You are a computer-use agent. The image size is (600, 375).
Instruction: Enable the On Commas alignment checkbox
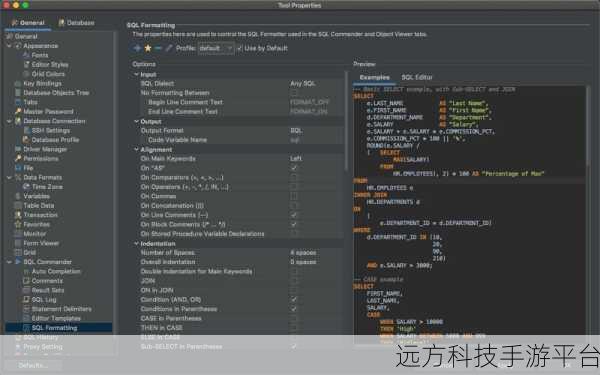pyautogui.click(x=293, y=196)
